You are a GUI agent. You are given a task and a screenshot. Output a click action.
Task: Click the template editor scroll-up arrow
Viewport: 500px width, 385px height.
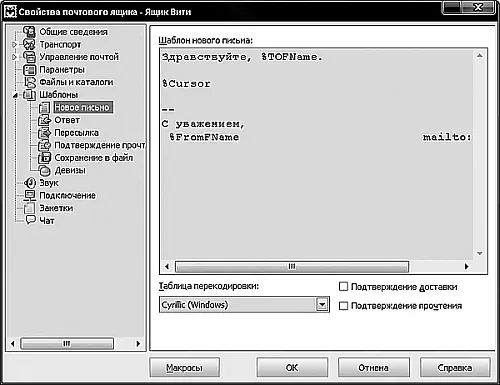coord(480,56)
